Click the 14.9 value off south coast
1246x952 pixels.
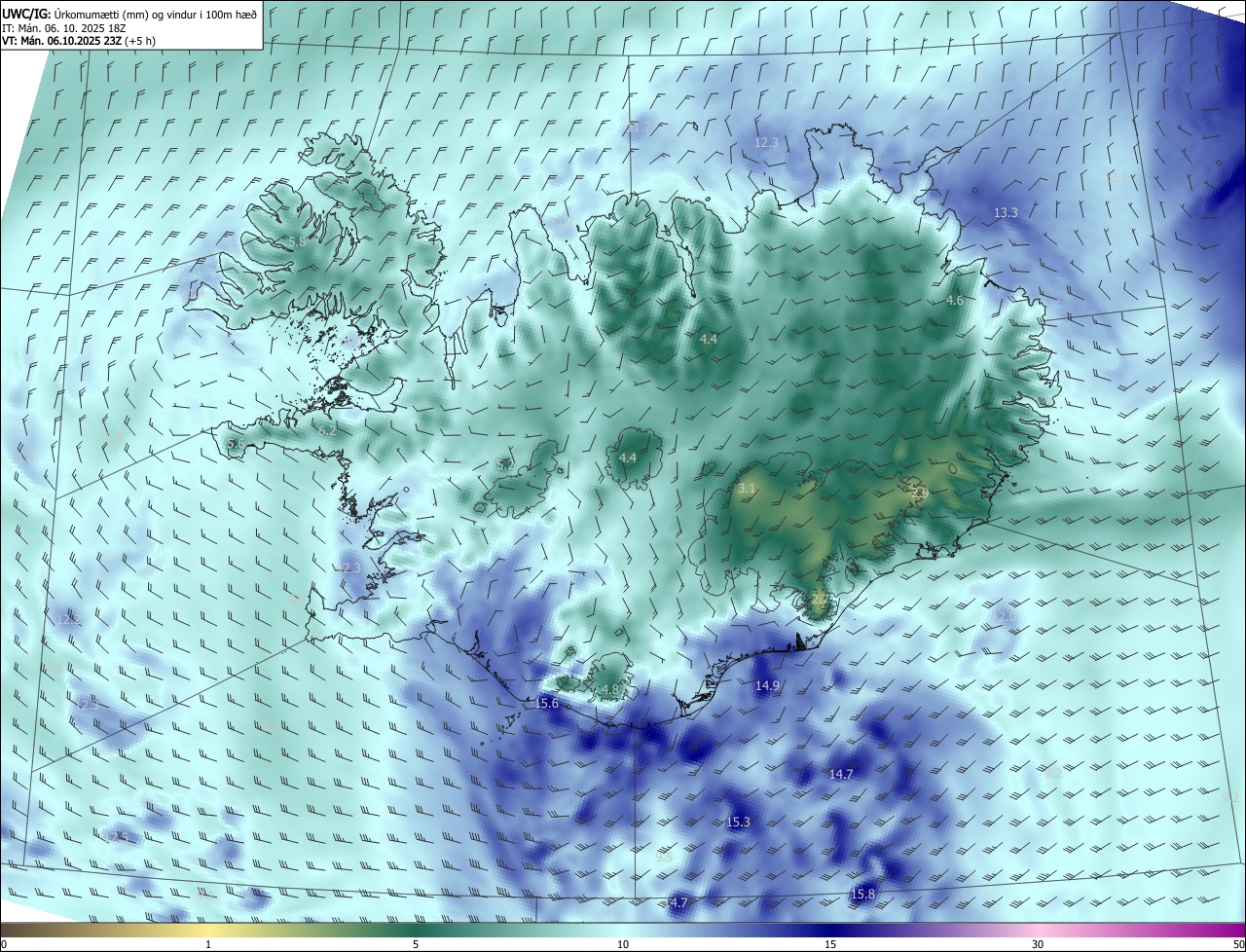point(767,686)
